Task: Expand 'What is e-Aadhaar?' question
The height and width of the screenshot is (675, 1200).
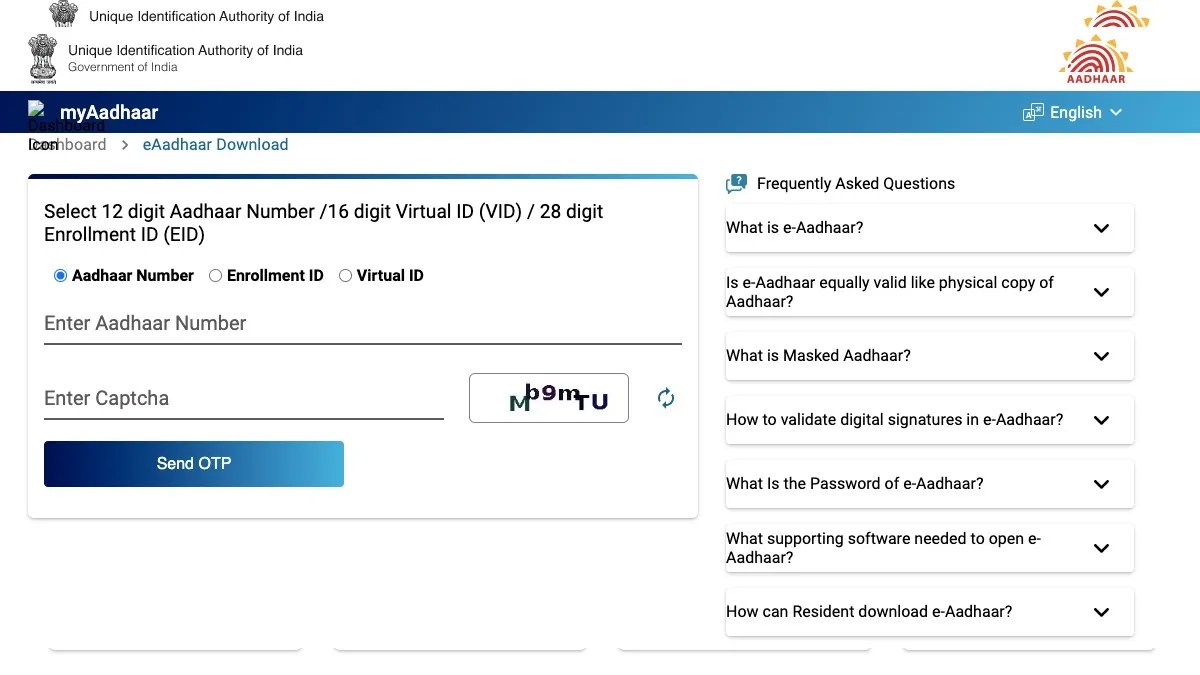Action: 930,228
